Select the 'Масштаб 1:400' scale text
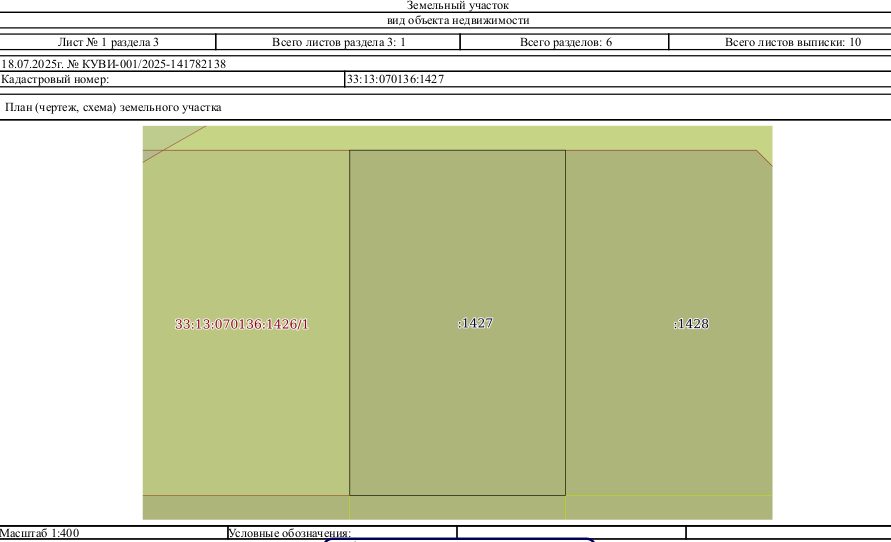 (40, 533)
